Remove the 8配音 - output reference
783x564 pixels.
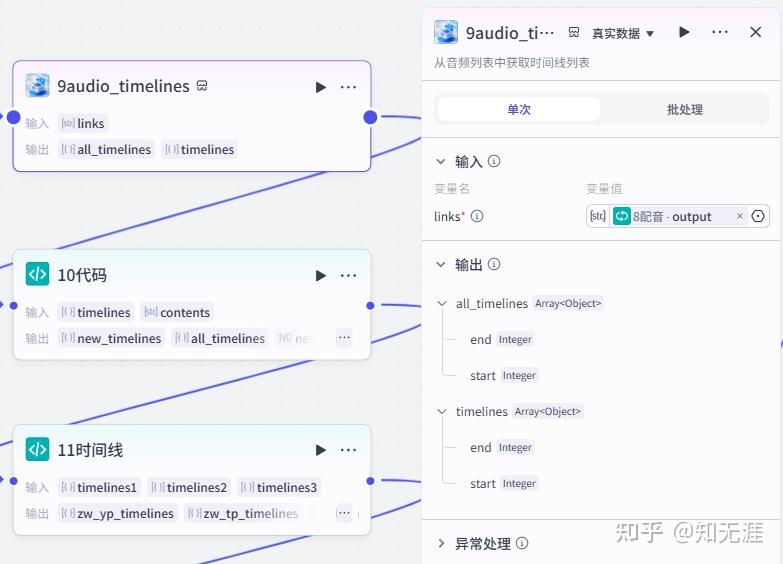click(740, 216)
